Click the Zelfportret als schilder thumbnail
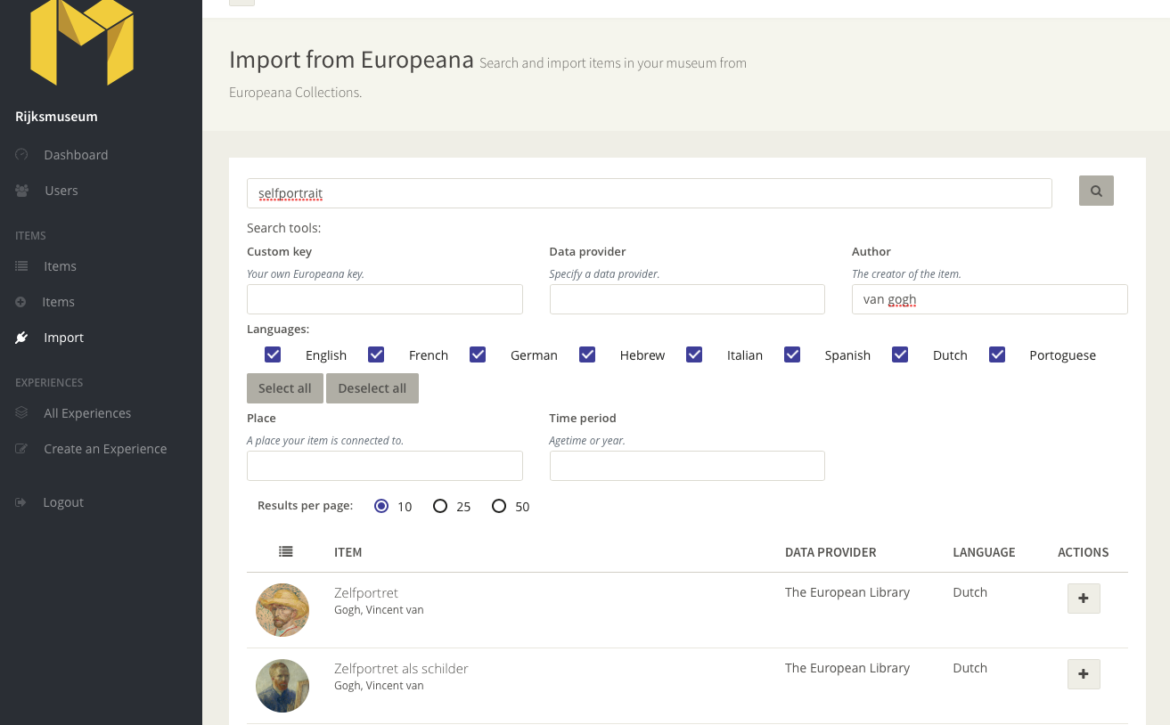Image resolution: width=1170 pixels, height=725 pixels. tap(282, 686)
